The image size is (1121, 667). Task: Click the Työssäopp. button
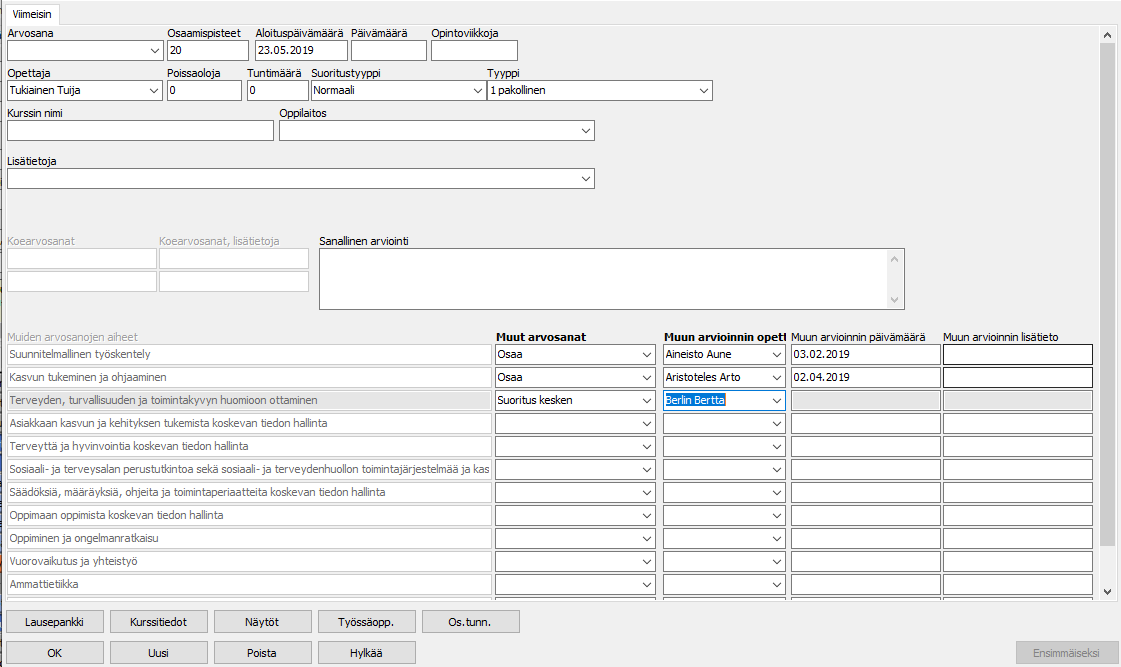click(x=366, y=622)
